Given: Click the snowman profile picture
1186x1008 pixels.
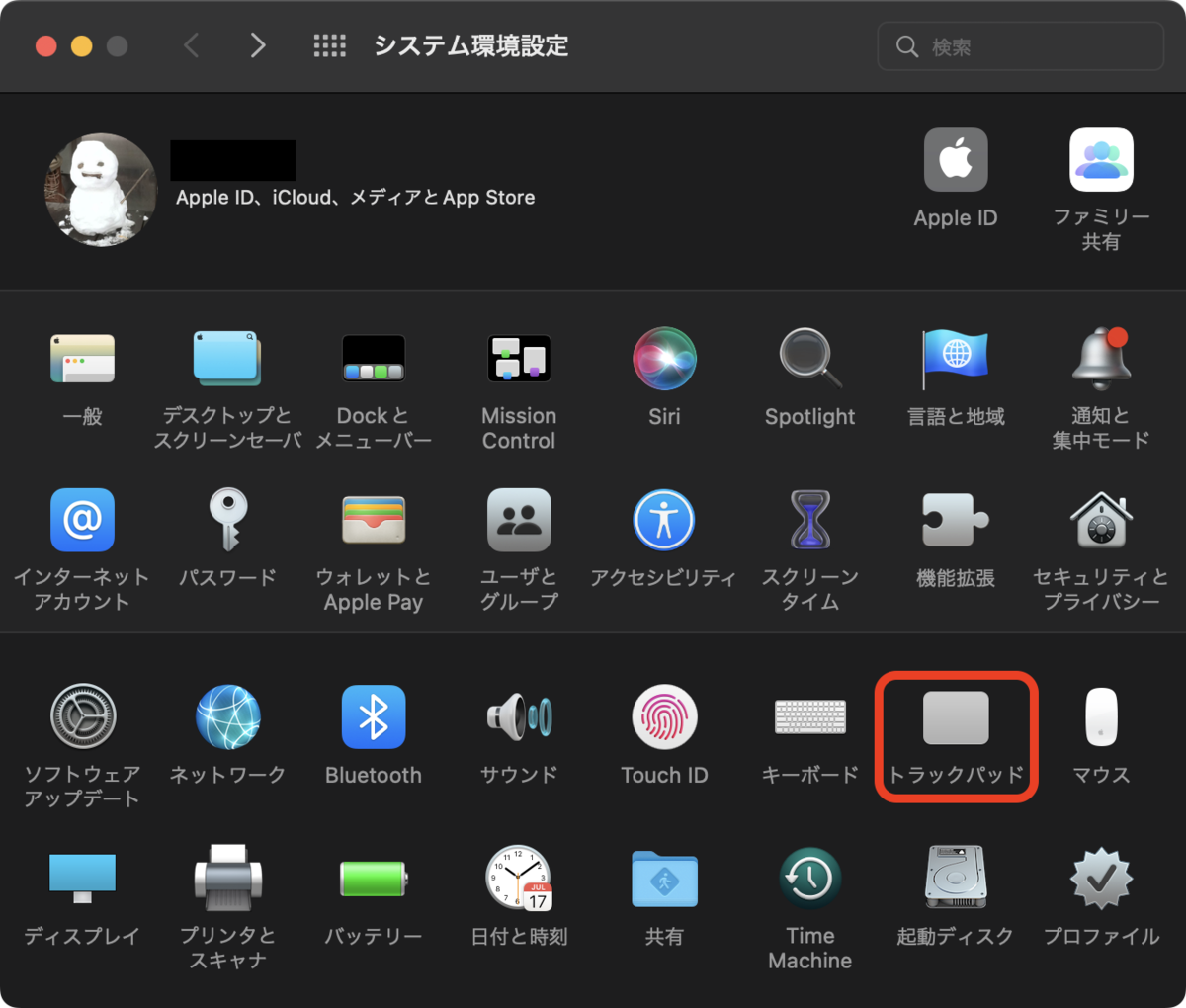Looking at the screenshot, I should [x=101, y=190].
